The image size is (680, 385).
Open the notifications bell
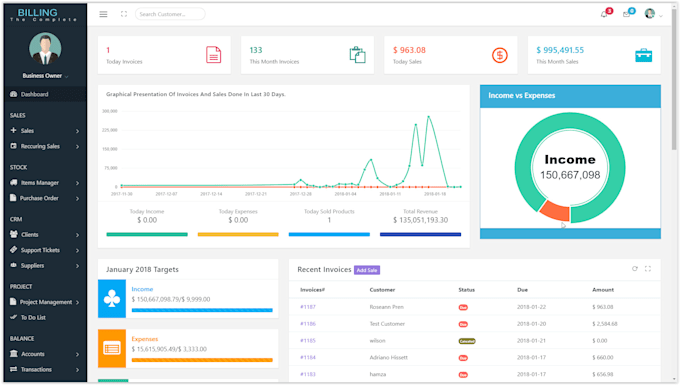point(604,14)
